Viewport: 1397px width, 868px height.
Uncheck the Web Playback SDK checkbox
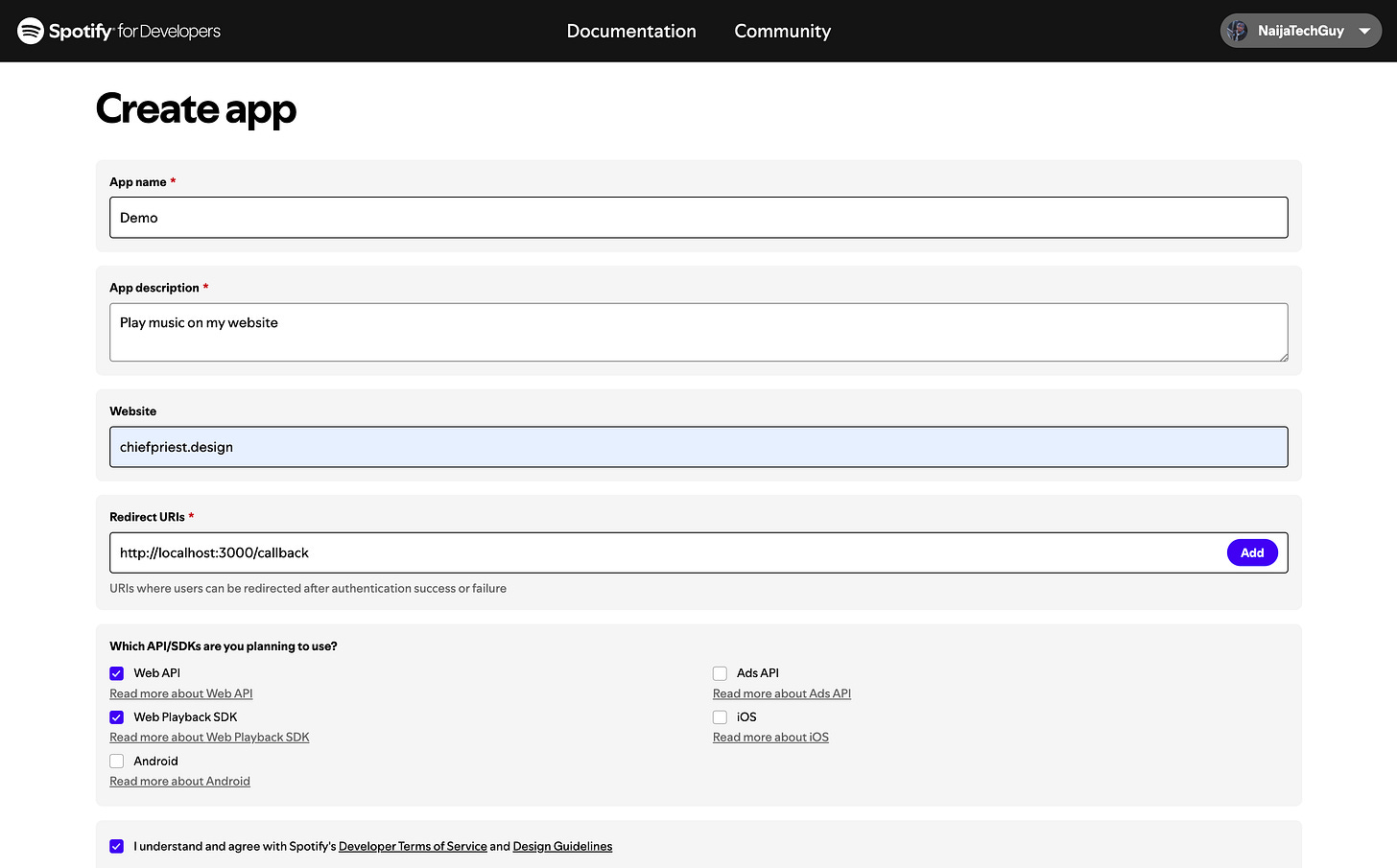(117, 717)
